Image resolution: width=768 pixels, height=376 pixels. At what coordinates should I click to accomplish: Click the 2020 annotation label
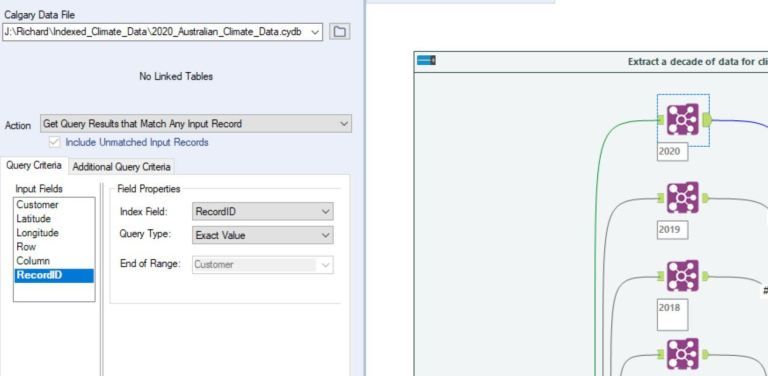tap(672, 152)
